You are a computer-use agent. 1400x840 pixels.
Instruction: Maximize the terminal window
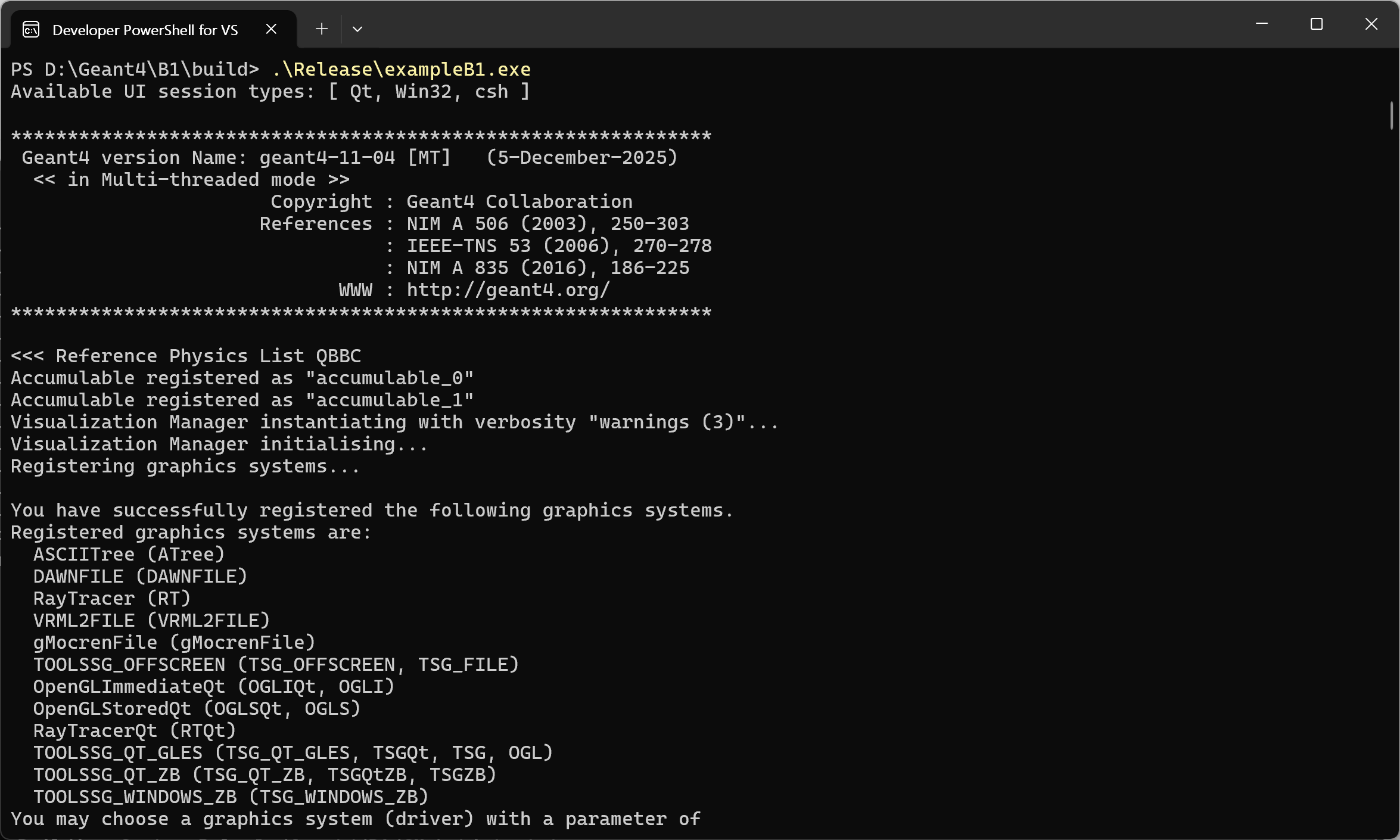tap(1316, 24)
